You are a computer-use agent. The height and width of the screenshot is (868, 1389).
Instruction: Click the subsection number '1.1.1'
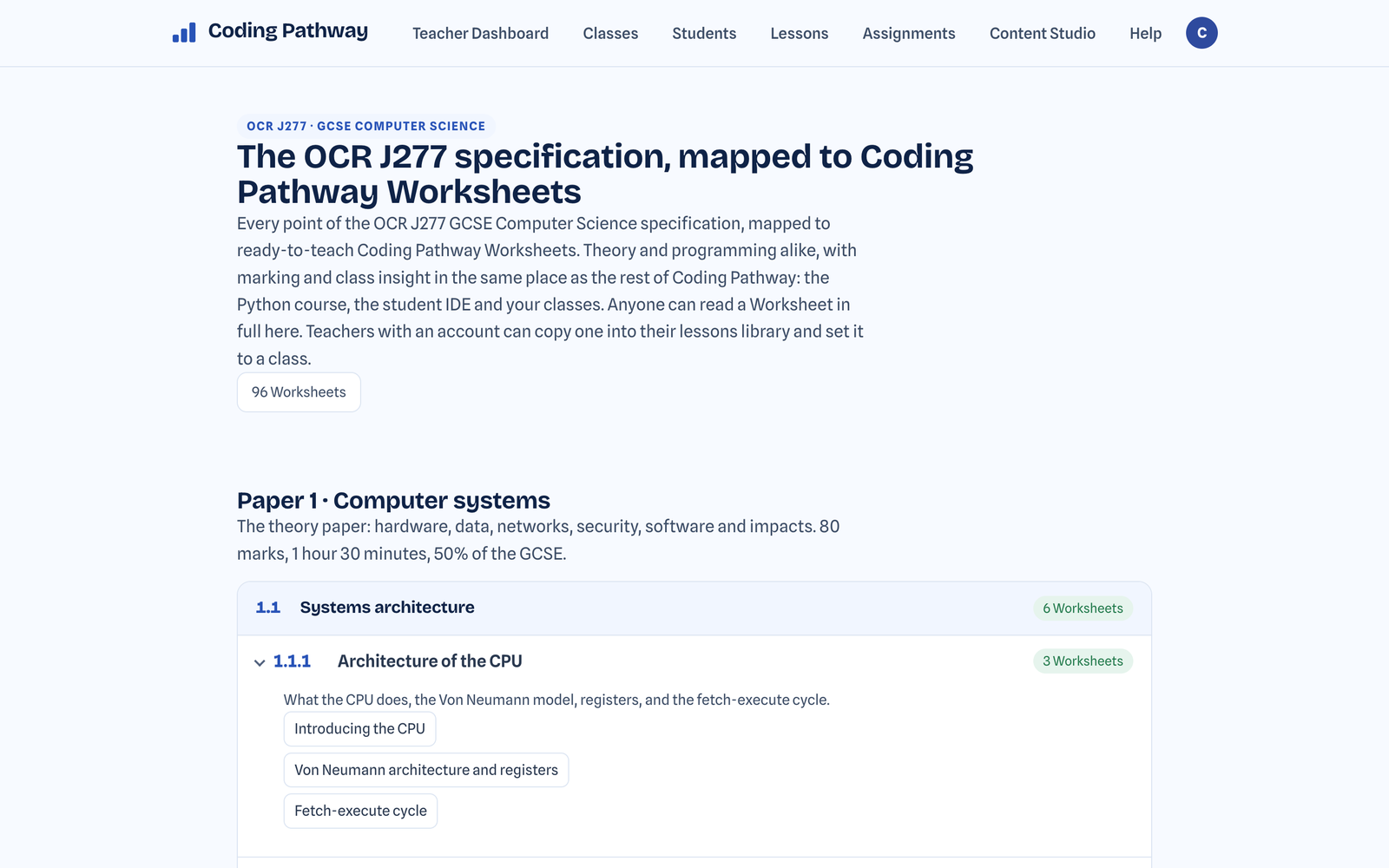[292, 661]
